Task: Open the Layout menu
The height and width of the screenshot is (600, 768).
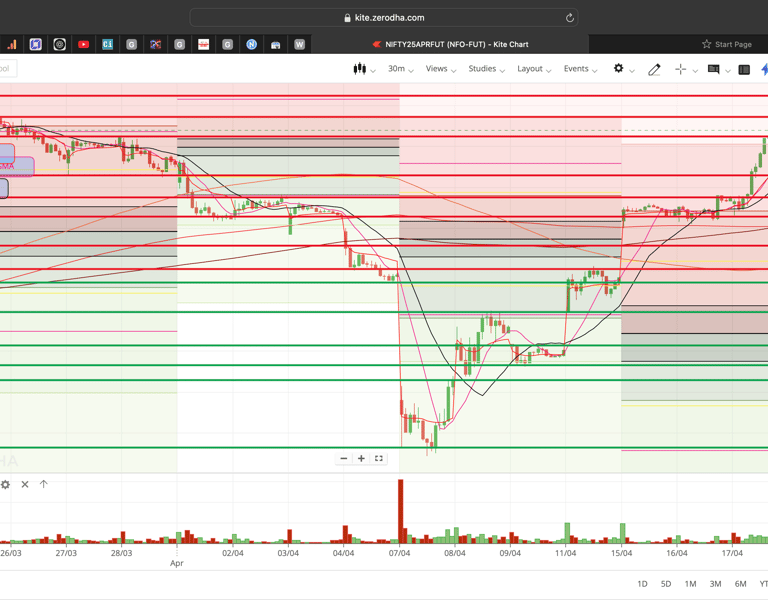Action: 534,69
